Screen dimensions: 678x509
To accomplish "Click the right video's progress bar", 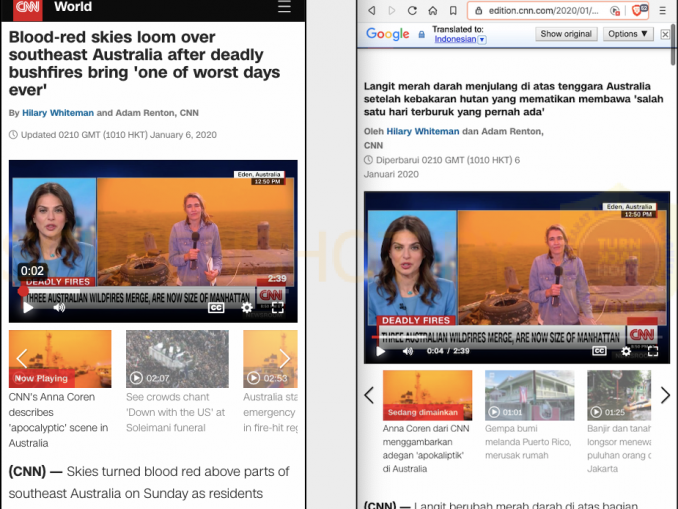I will pyautogui.click(x=516, y=337).
